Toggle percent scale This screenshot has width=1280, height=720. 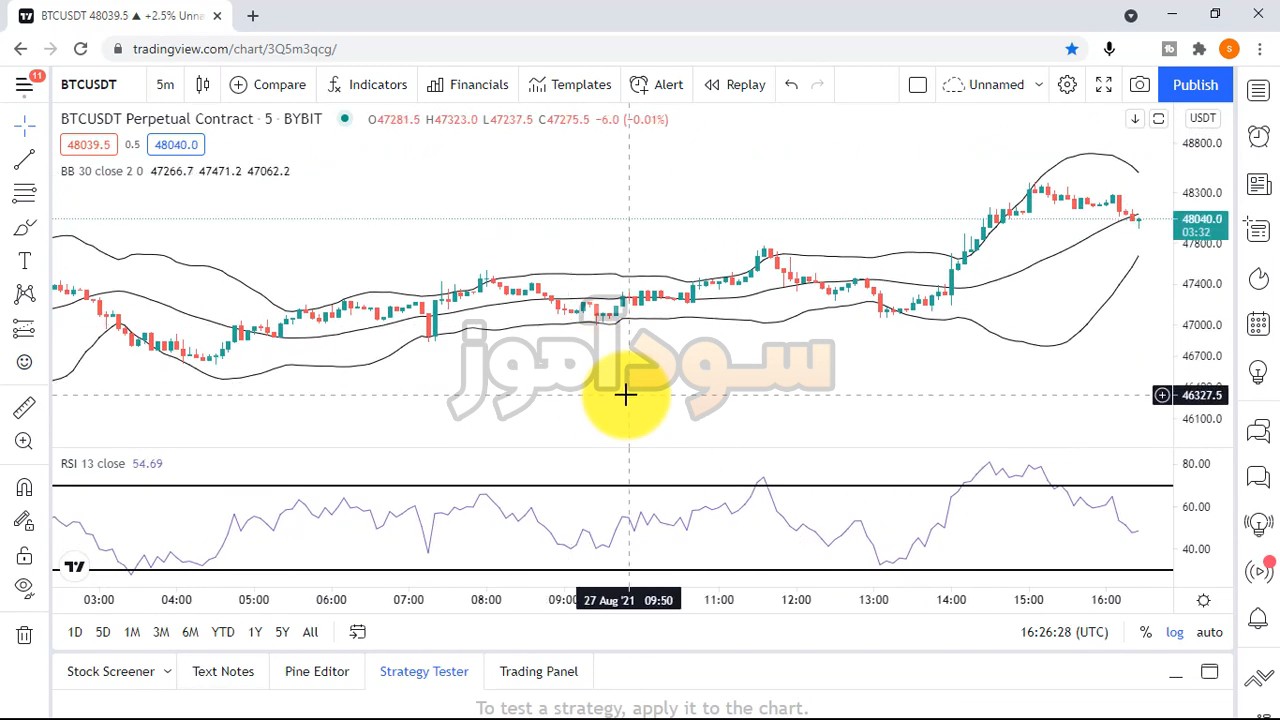[x=1146, y=632]
